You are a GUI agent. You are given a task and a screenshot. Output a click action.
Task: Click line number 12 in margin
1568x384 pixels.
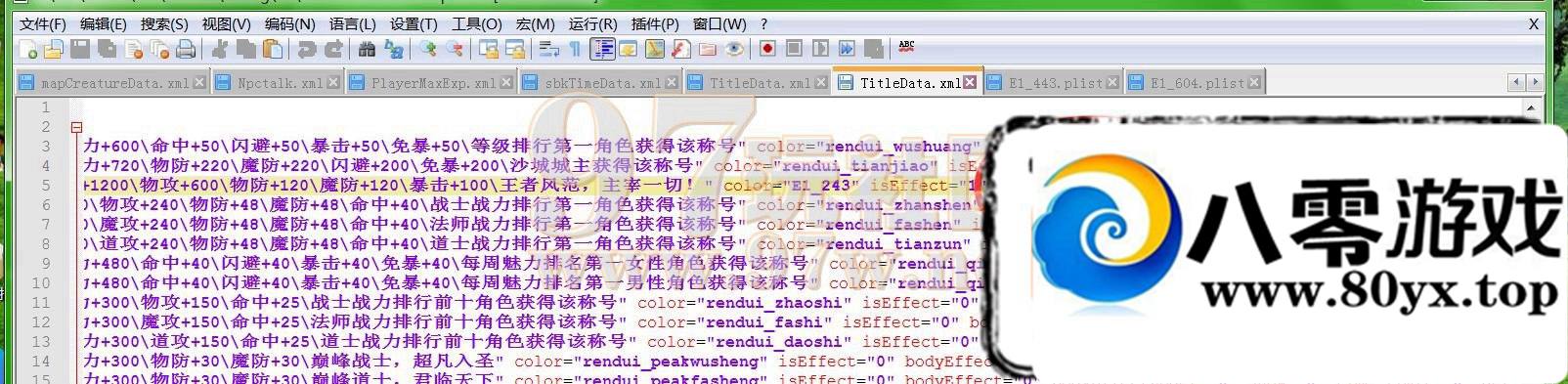click(x=41, y=322)
